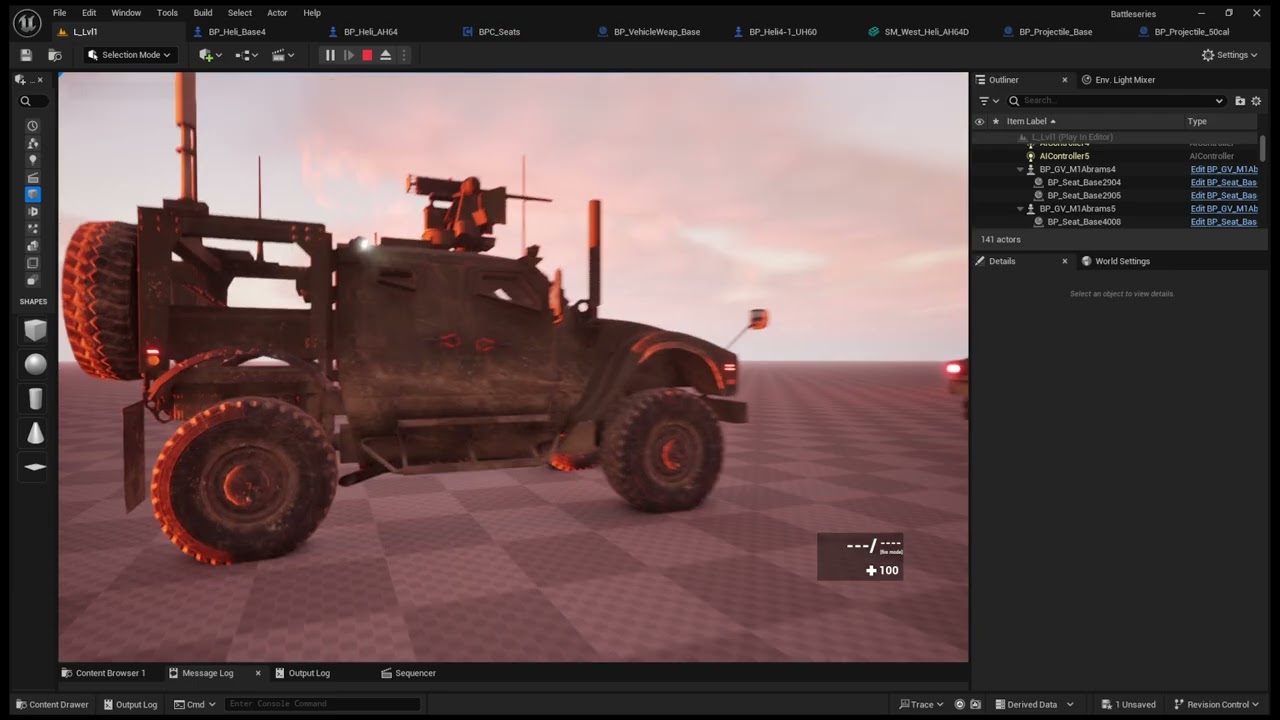The height and width of the screenshot is (720, 1280).
Task: Open the Actor menu
Action: (x=277, y=13)
